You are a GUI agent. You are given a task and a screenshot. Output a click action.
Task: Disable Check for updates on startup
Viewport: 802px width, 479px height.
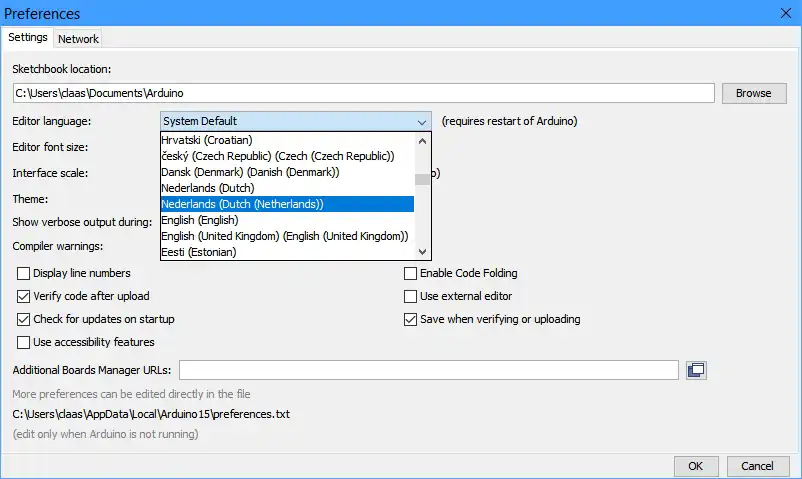pos(24,319)
